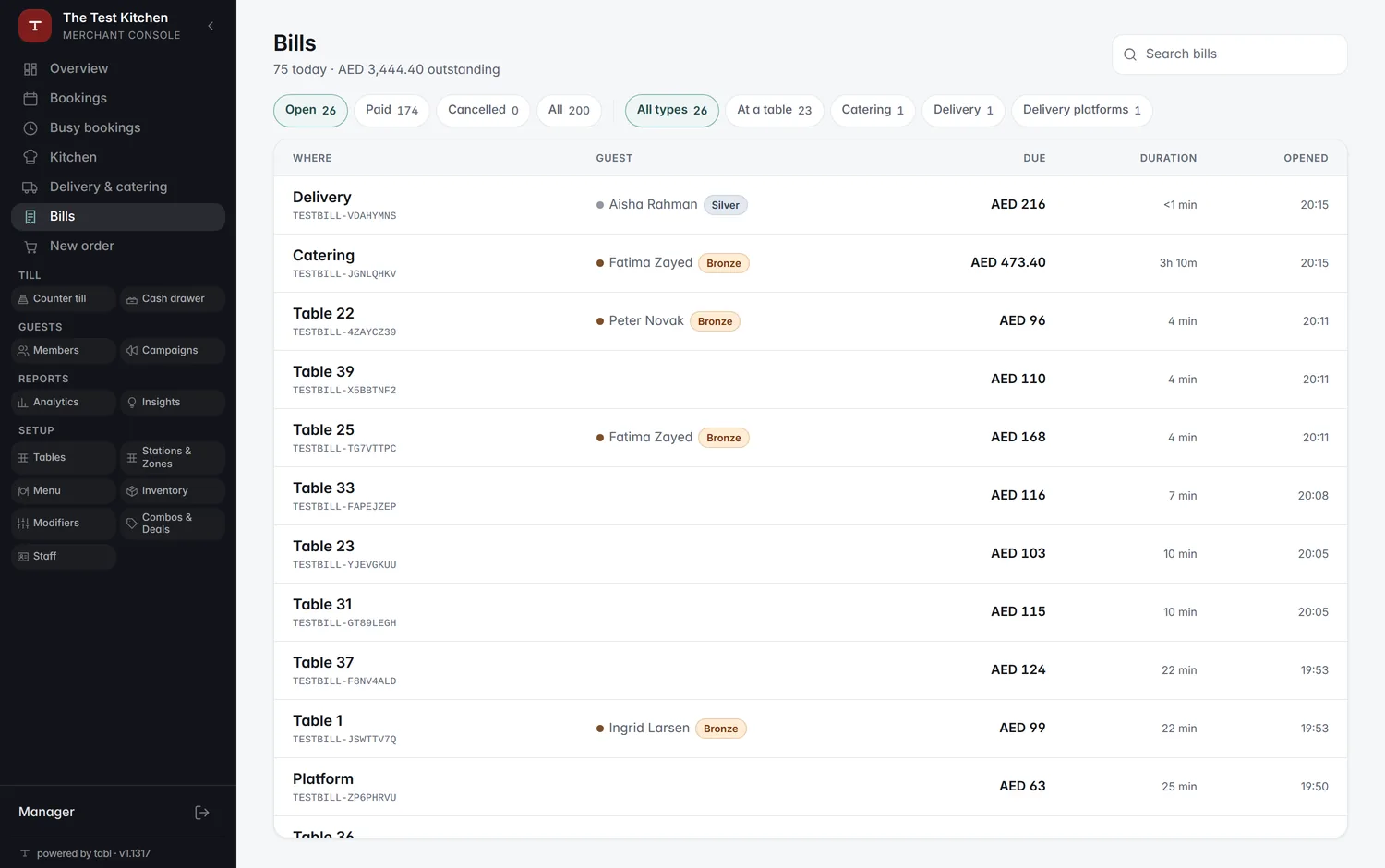Open the Insights lightbulb page
The height and width of the screenshot is (868, 1385).
[x=173, y=403]
